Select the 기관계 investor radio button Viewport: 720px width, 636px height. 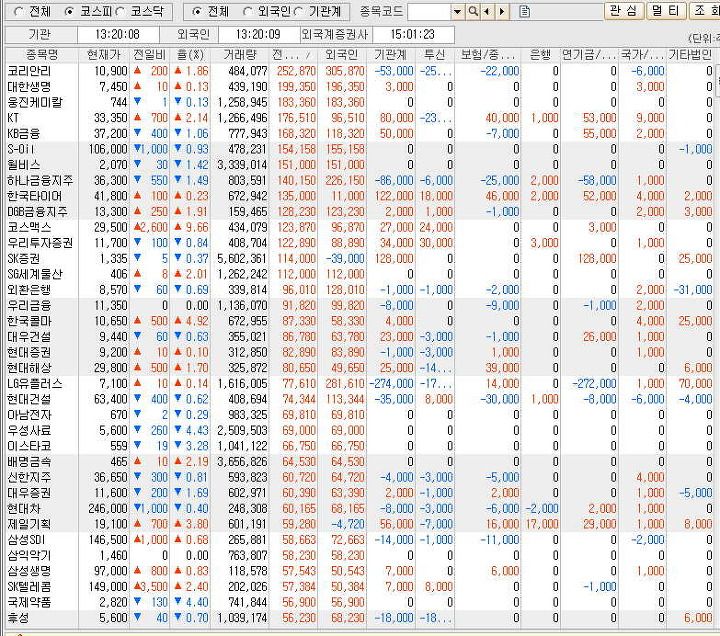pyautogui.click(x=299, y=12)
